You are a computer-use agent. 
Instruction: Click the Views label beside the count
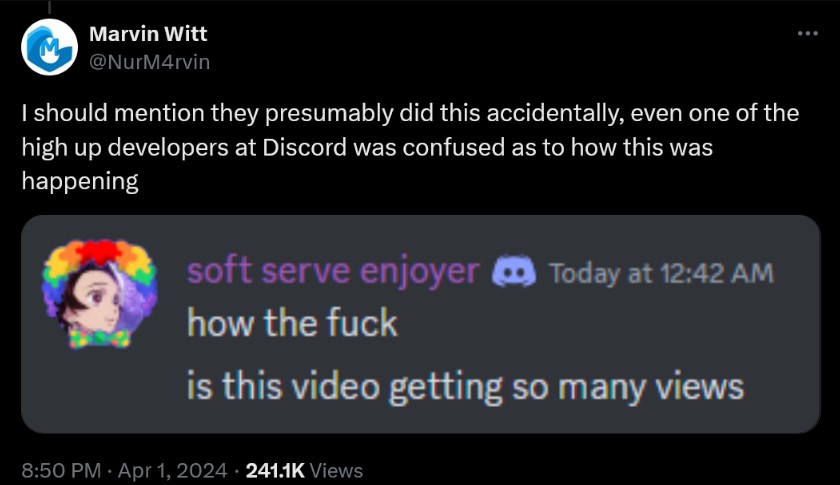tap(336, 471)
